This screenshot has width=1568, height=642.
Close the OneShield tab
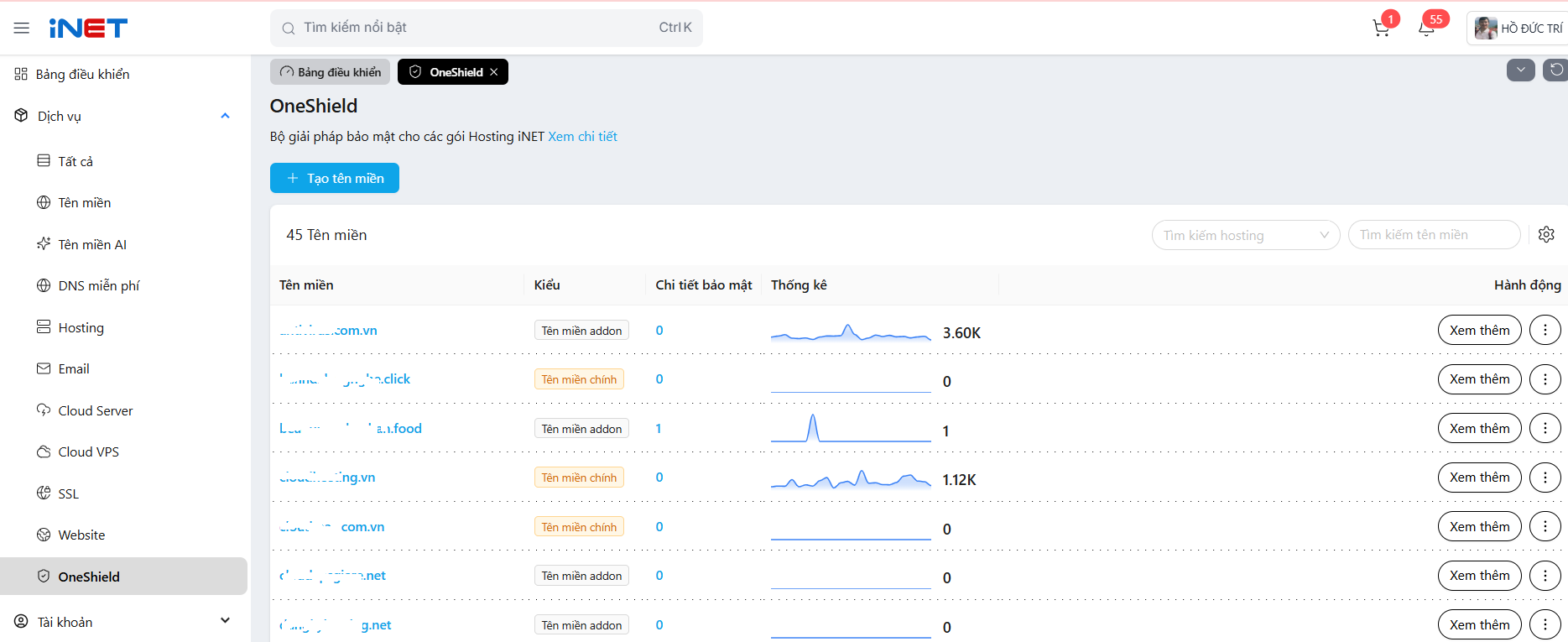click(x=494, y=72)
